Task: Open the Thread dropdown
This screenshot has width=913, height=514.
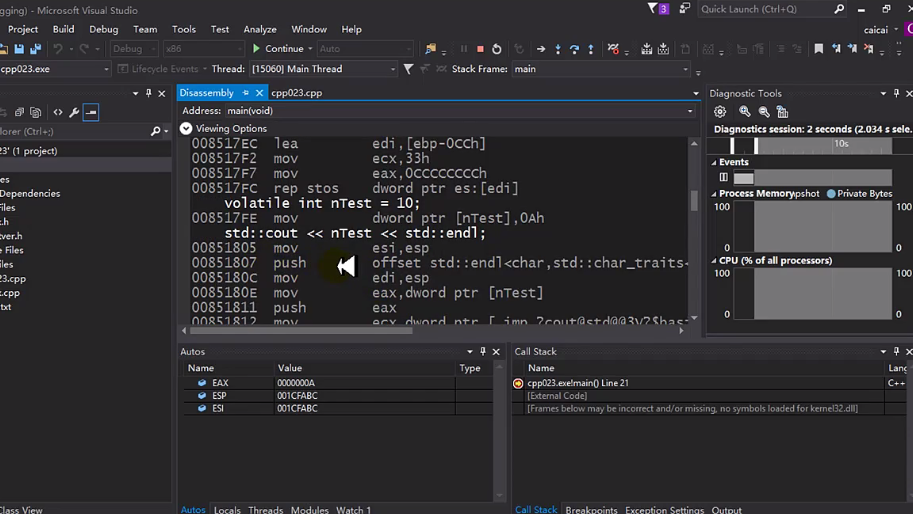Action: [392, 69]
